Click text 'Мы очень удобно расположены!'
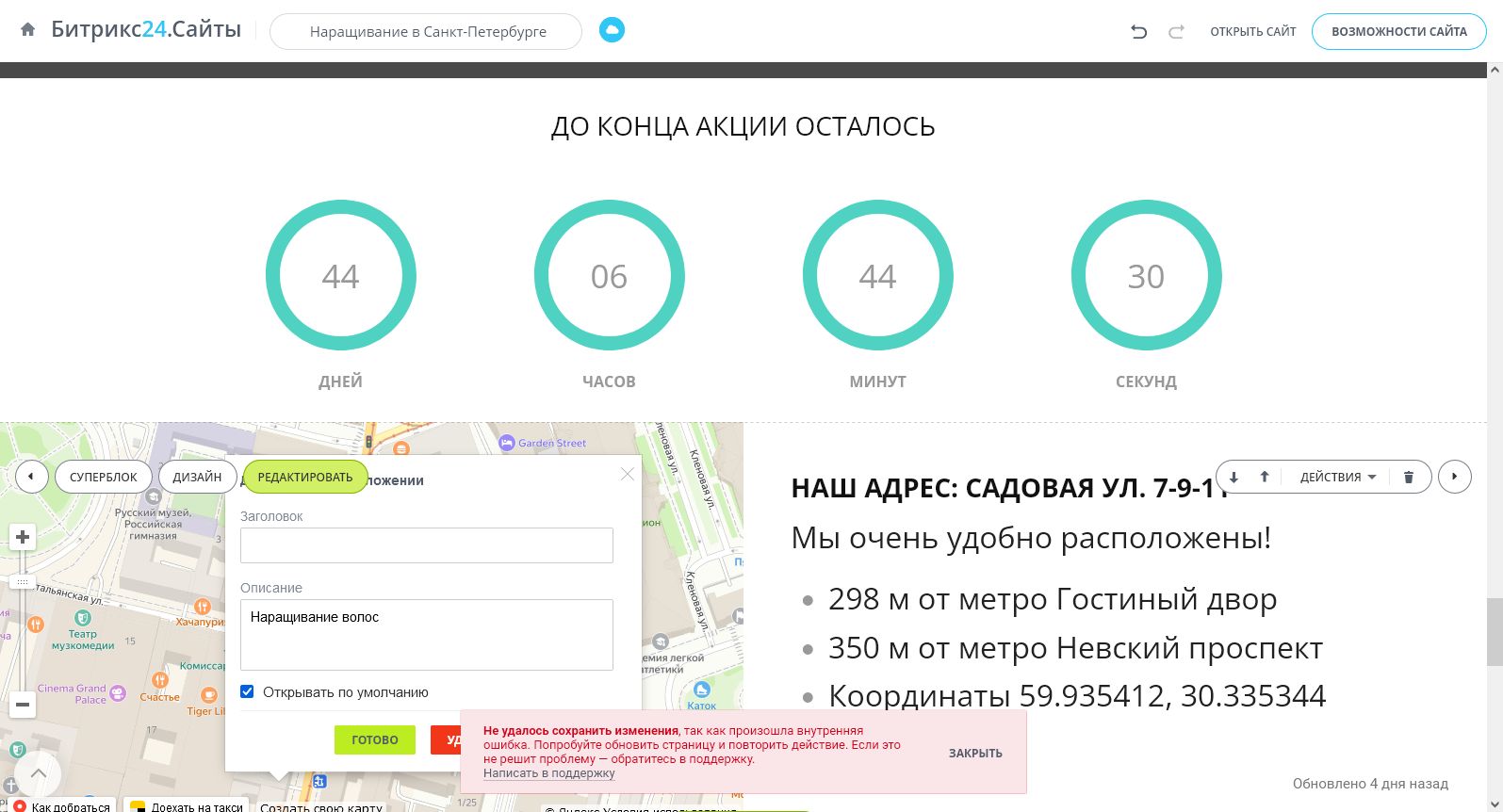Screen dimensions: 1503x812 point(1031,538)
